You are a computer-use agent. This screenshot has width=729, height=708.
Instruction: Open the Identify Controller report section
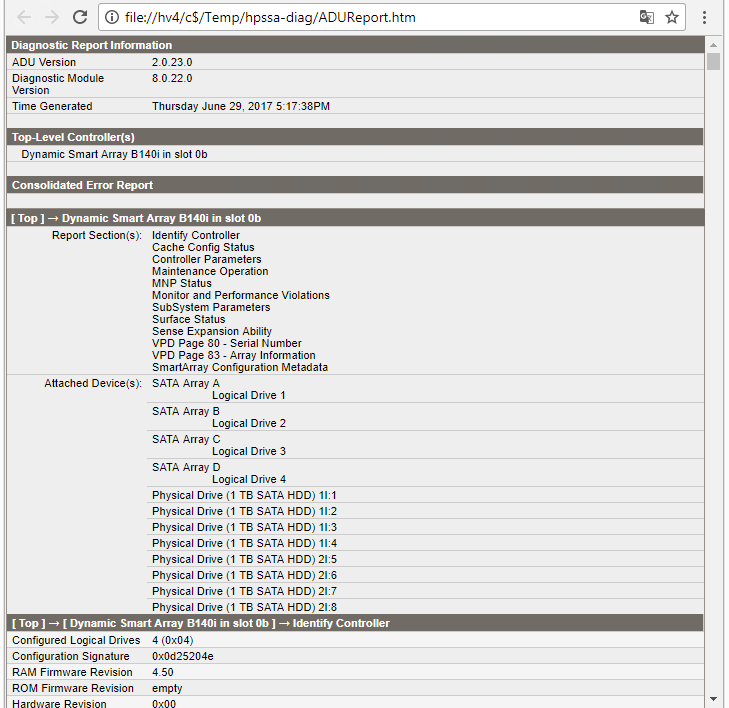pyautogui.click(x=195, y=235)
